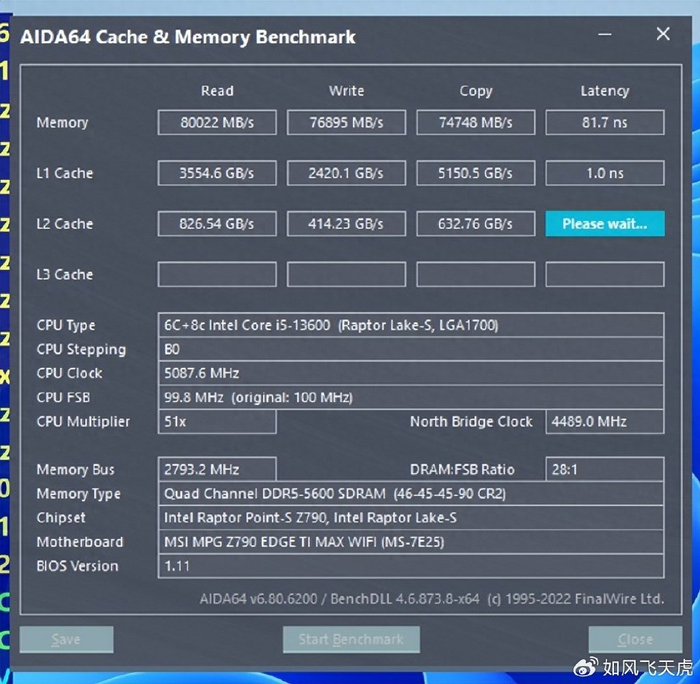Screen dimensions: 700x684
Task: Click the L2 Cache row label
Action: click(x=65, y=224)
